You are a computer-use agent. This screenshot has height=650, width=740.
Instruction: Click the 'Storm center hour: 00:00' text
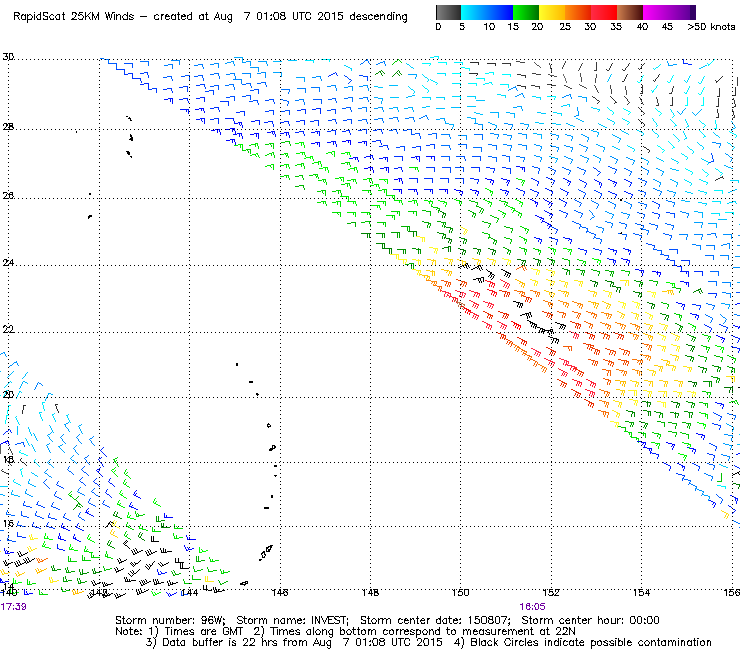click(590, 620)
